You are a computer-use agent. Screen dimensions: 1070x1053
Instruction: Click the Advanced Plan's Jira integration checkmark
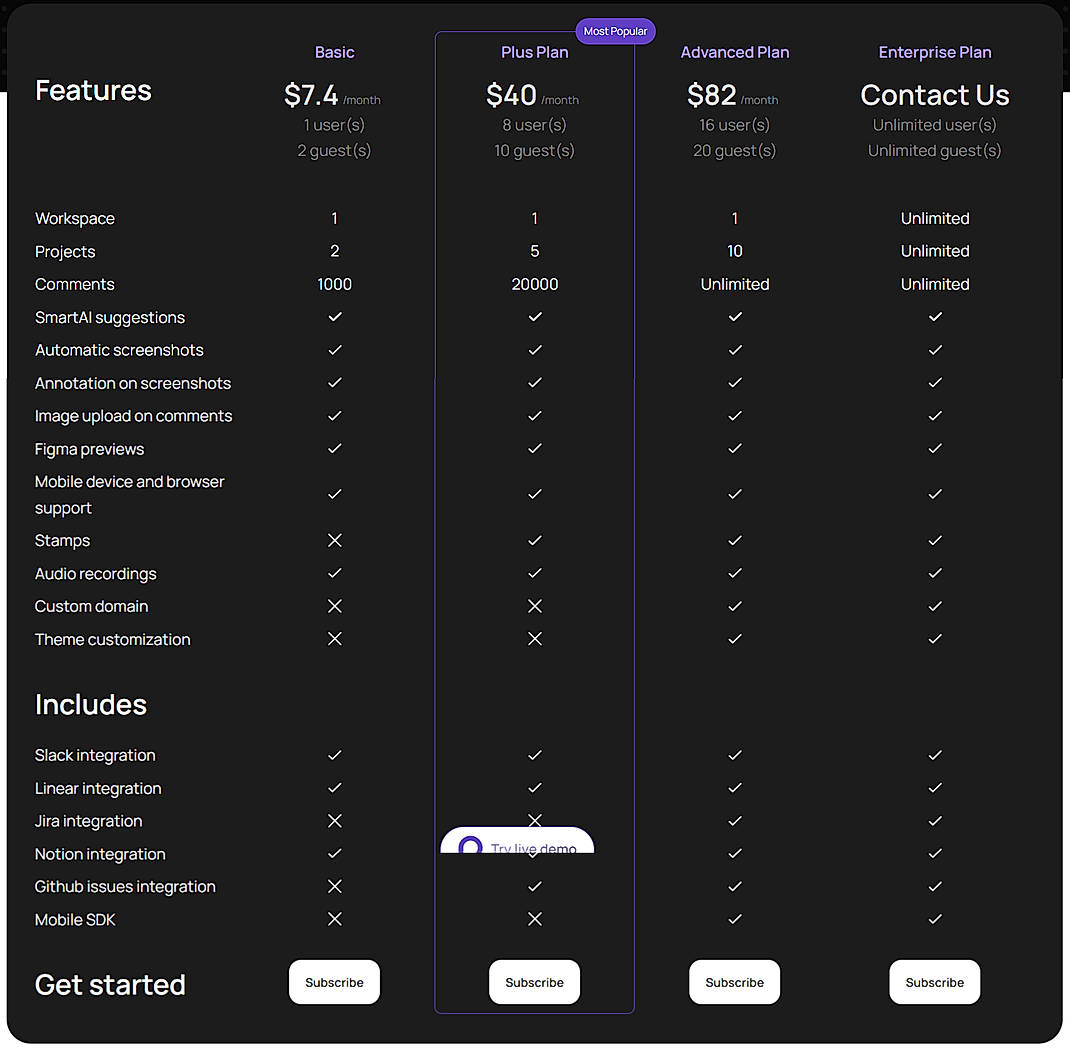(735, 821)
